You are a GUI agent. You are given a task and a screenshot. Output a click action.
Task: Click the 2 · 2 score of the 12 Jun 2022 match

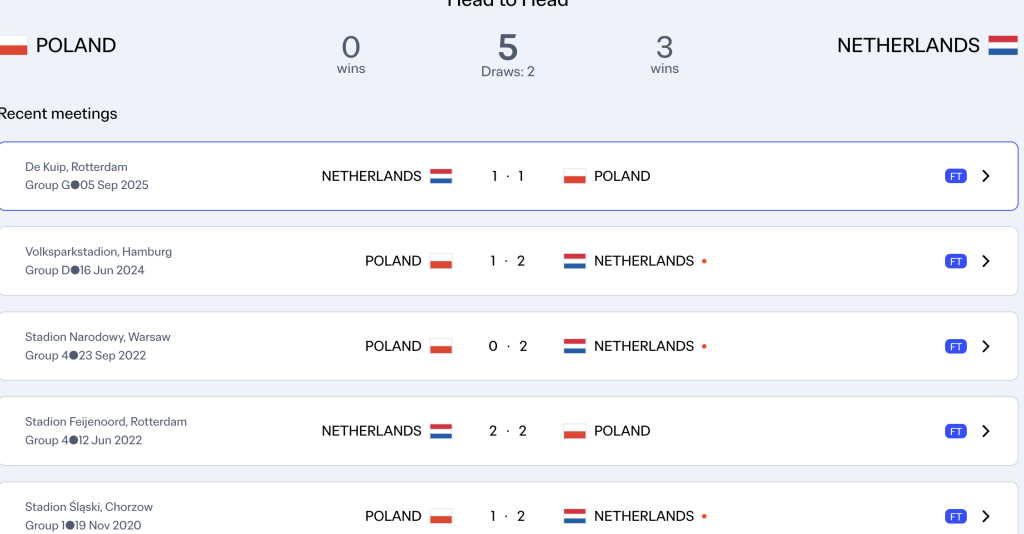[507, 431]
